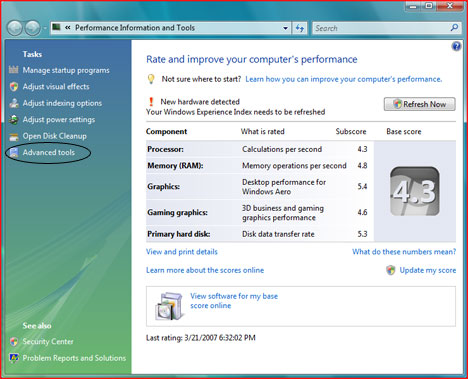This screenshot has width=468, height=379.
Task: Click View and print details link
Action: pyautogui.click(x=182, y=252)
